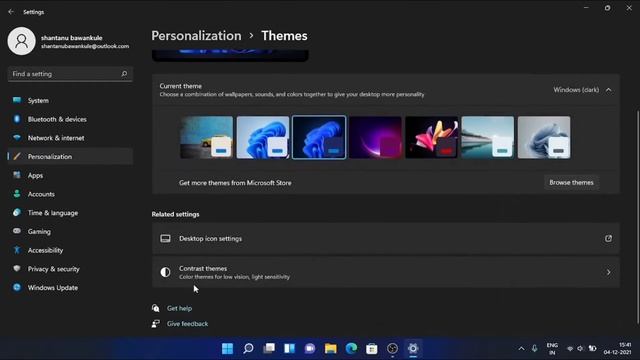Click the volume speaker tray icon

(580, 349)
